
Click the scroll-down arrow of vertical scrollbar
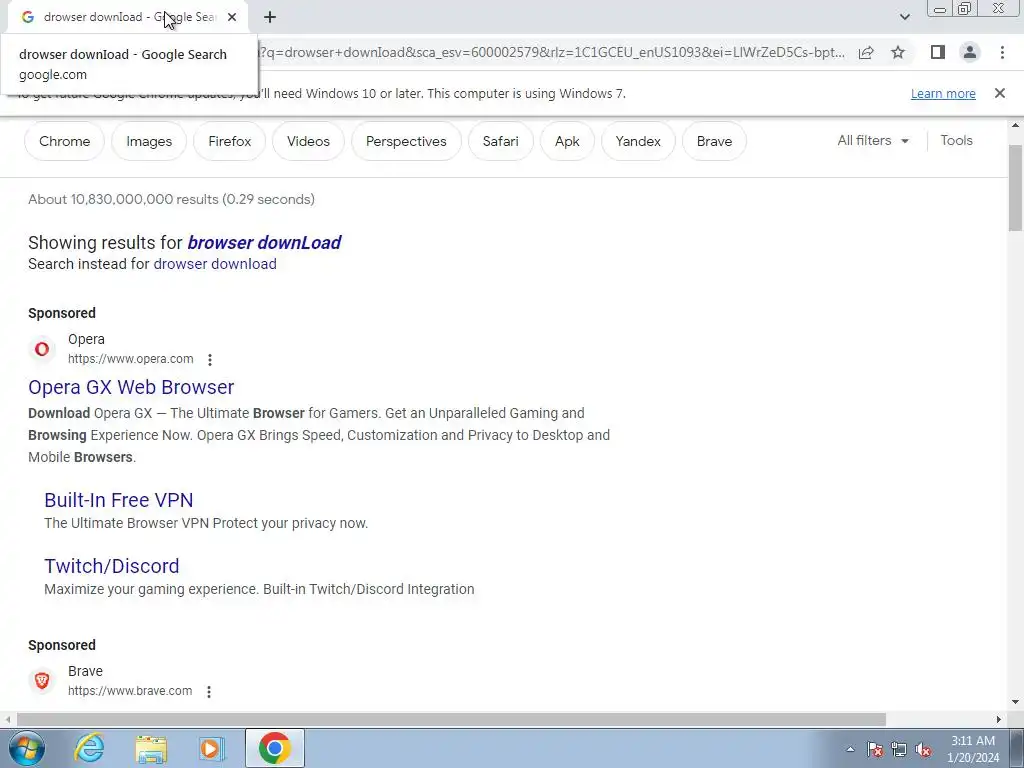point(1015,703)
